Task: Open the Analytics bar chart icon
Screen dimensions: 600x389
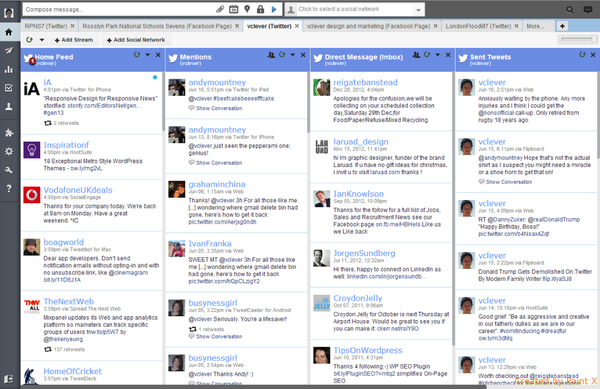Action: pos(9,69)
